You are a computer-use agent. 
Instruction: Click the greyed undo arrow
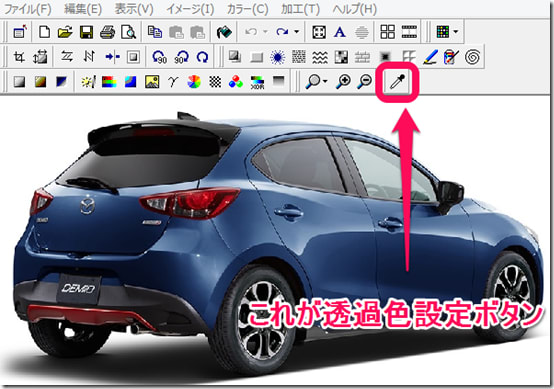click(251, 32)
